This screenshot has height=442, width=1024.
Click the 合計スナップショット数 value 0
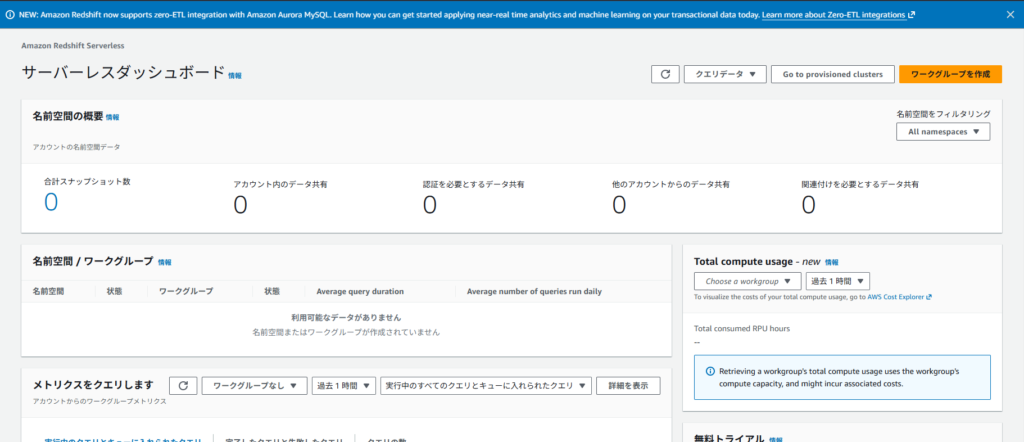coord(51,203)
